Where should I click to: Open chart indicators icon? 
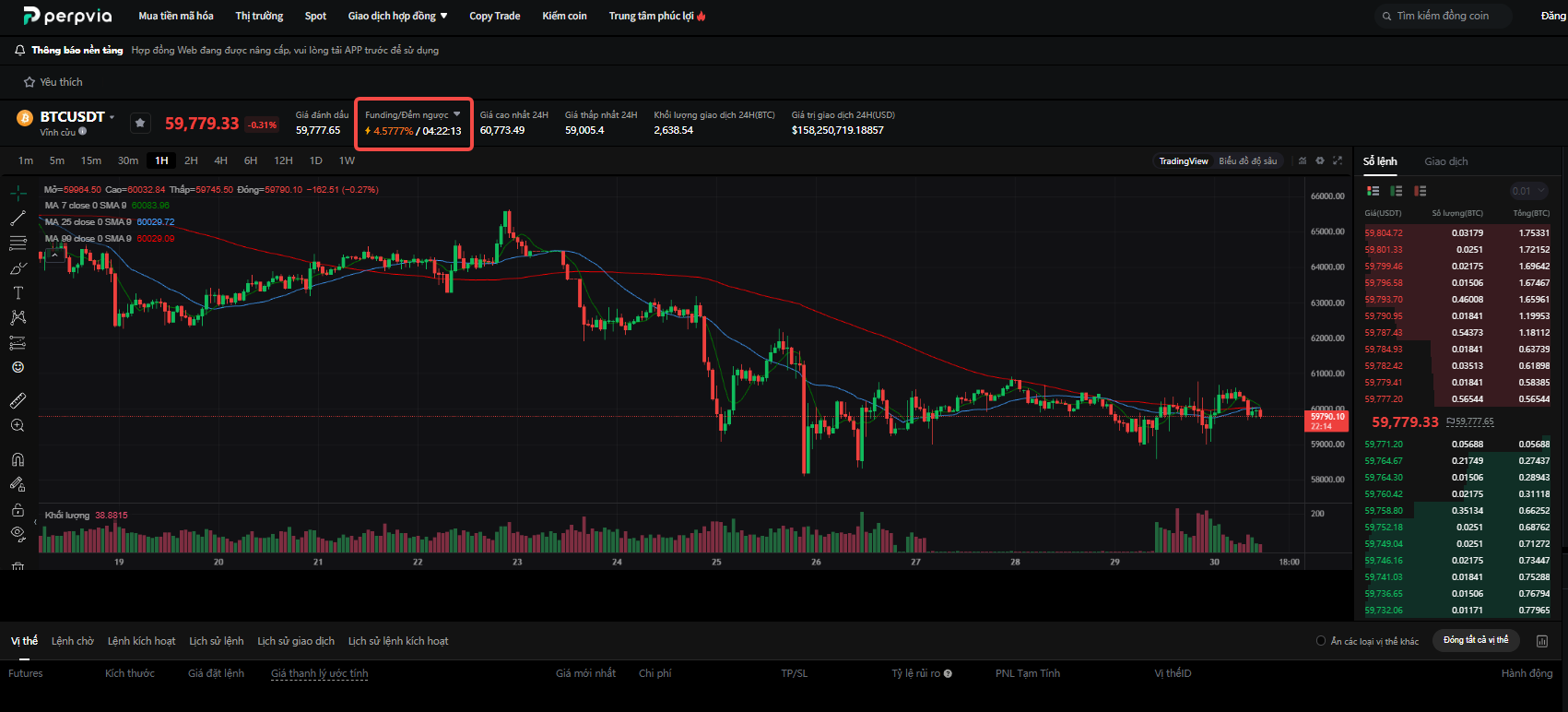1303,160
